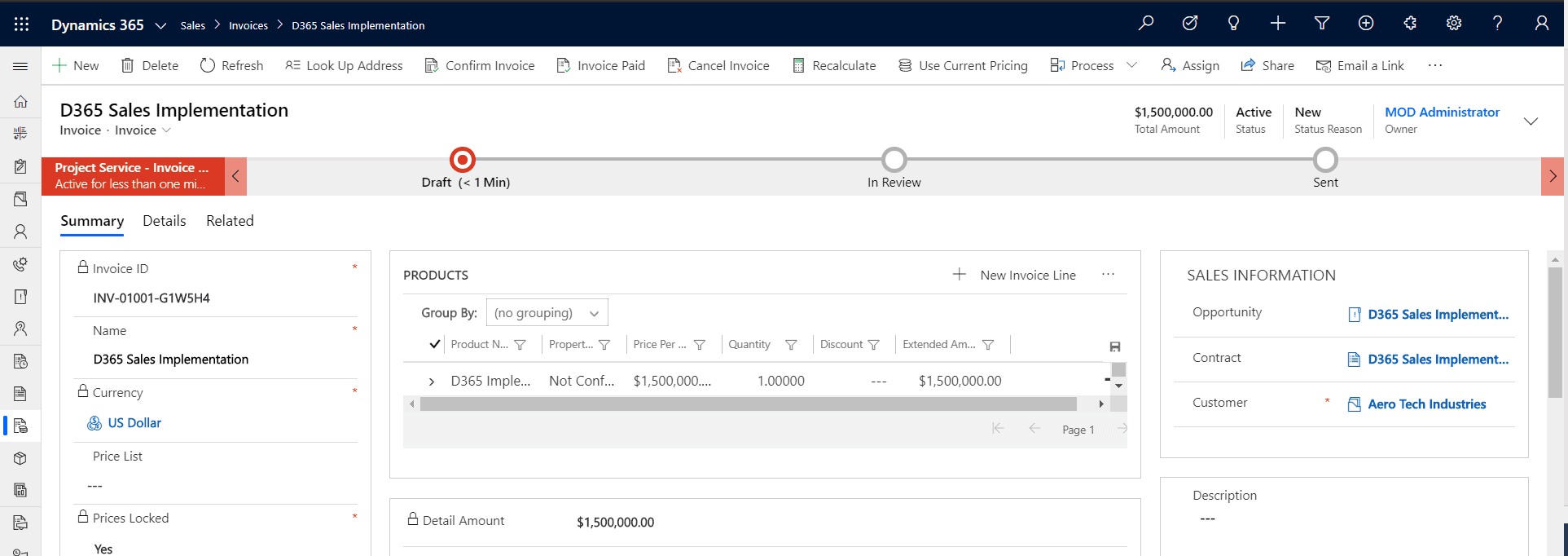Expand the D365 Imple... product row
The width and height of the screenshot is (1568, 556).
pyautogui.click(x=432, y=382)
